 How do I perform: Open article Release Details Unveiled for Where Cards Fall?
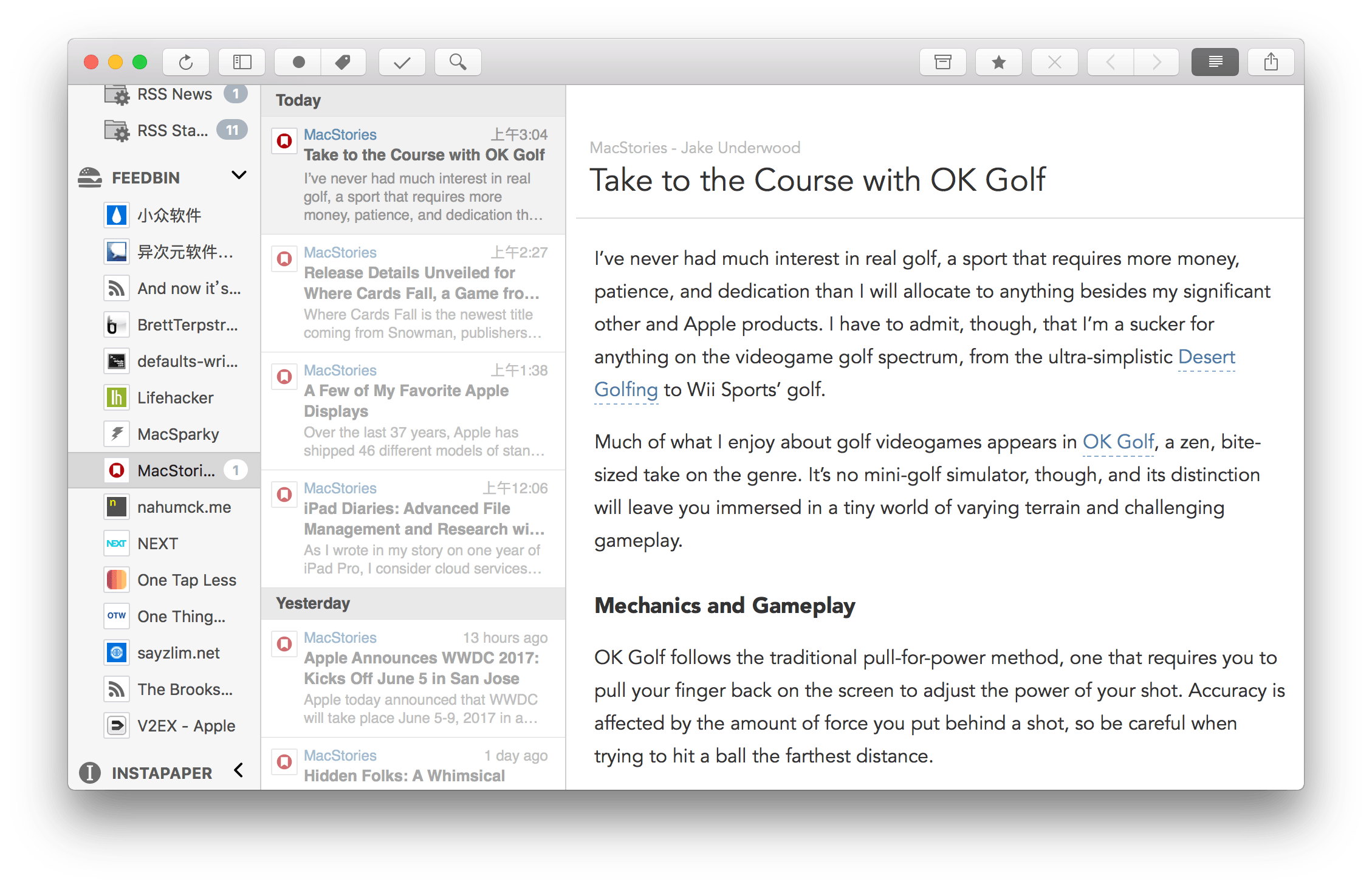click(413, 293)
